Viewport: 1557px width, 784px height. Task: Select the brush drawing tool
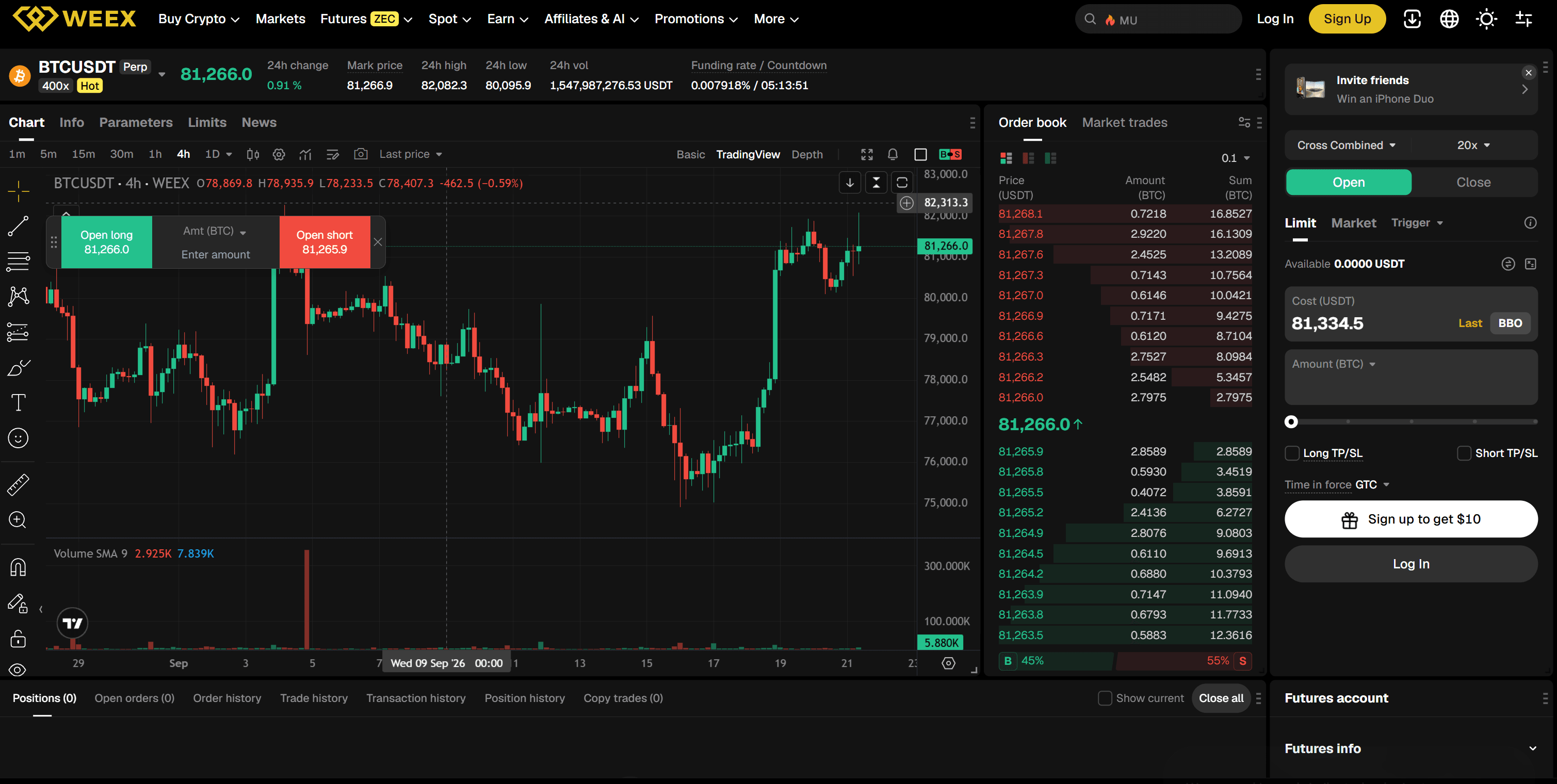pos(18,368)
